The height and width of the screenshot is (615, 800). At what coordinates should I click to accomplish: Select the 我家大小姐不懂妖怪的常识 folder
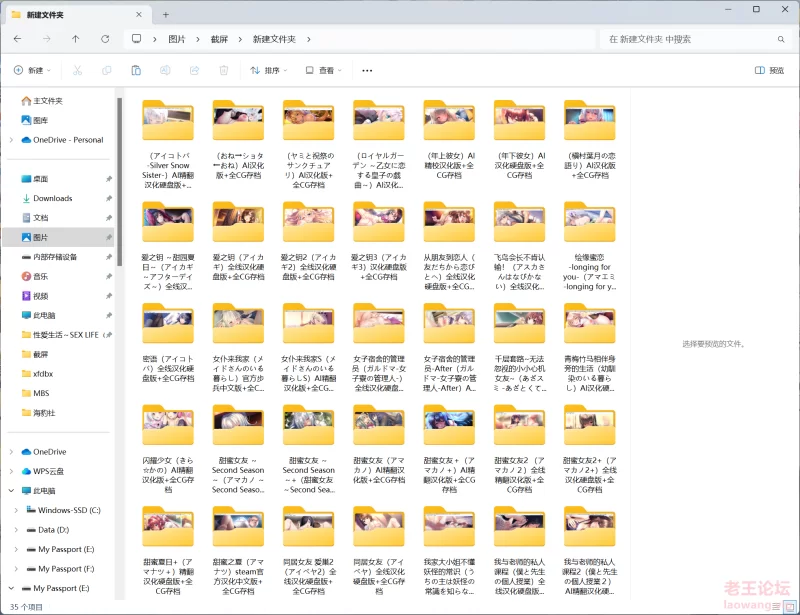tap(449, 552)
